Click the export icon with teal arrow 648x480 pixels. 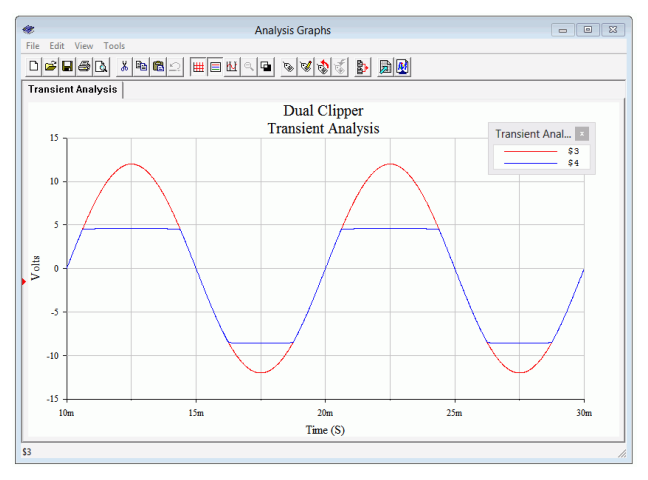pos(385,66)
